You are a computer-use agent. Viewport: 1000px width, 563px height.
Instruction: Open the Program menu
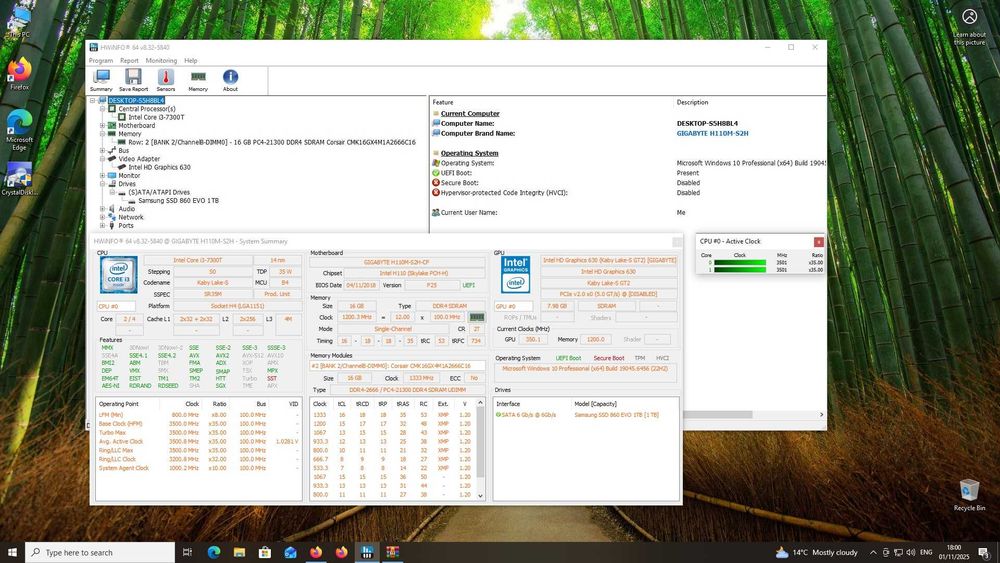tap(101, 61)
